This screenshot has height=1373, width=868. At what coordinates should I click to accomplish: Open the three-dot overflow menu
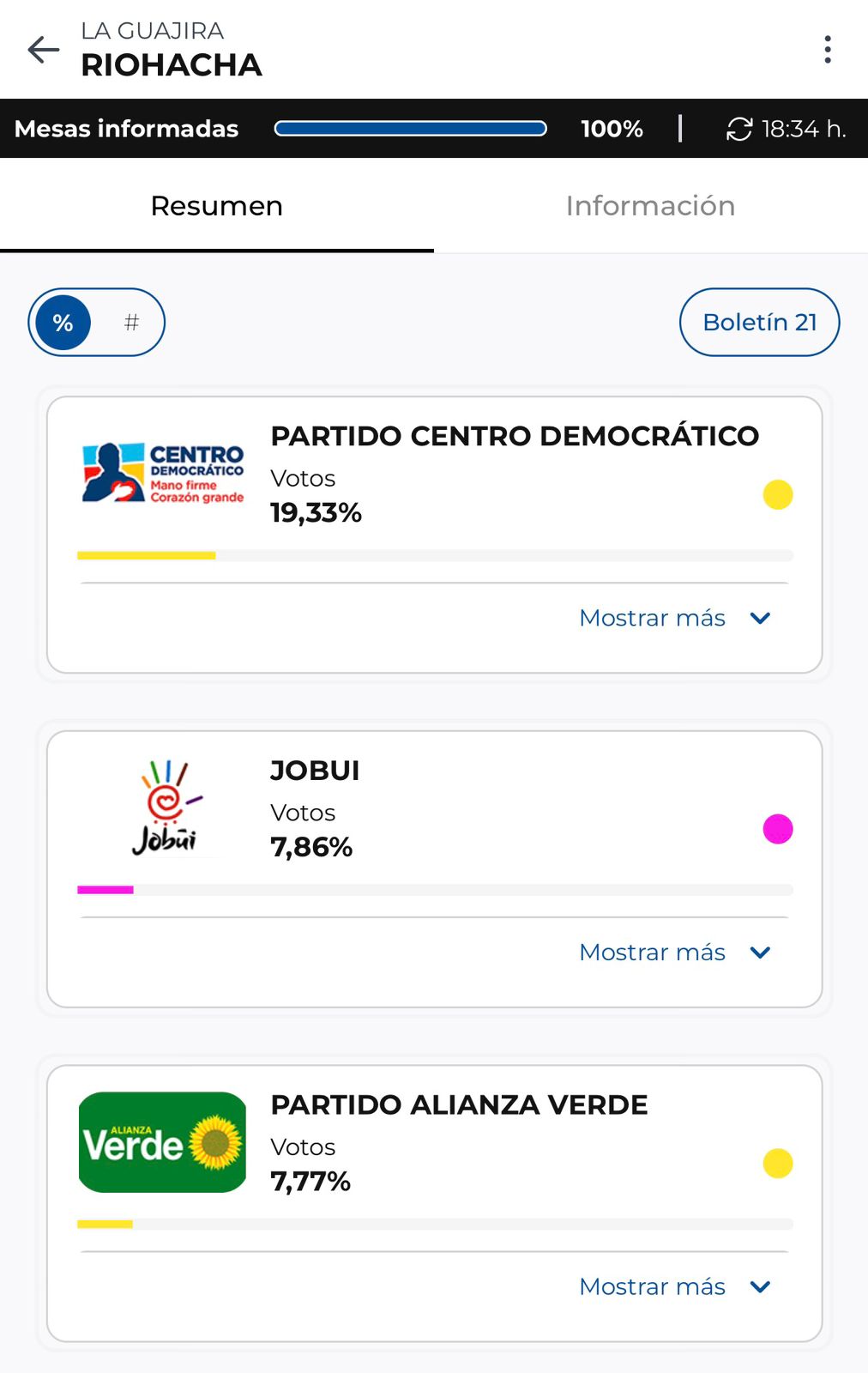click(827, 50)
